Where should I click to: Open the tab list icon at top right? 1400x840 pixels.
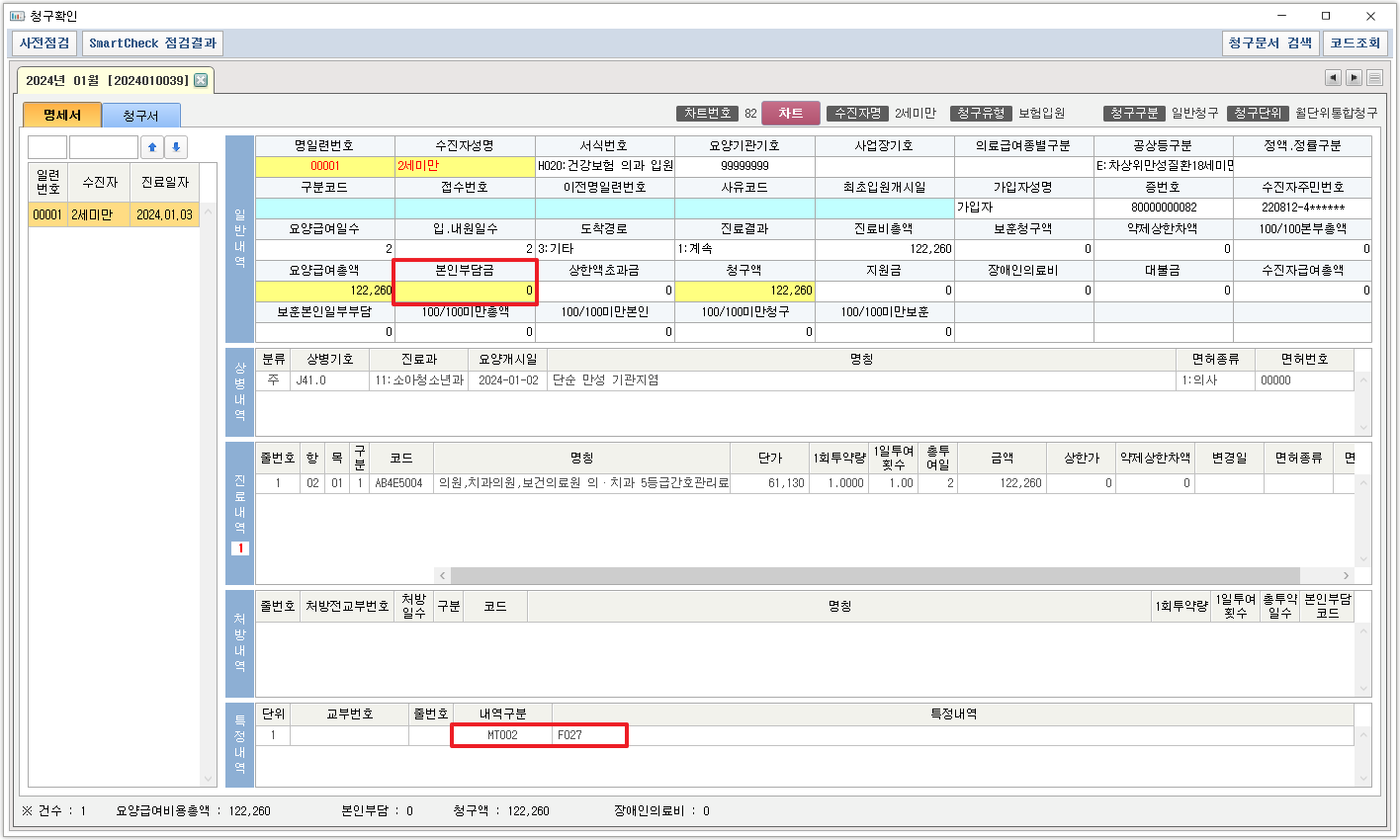(x=1374, y=78)
